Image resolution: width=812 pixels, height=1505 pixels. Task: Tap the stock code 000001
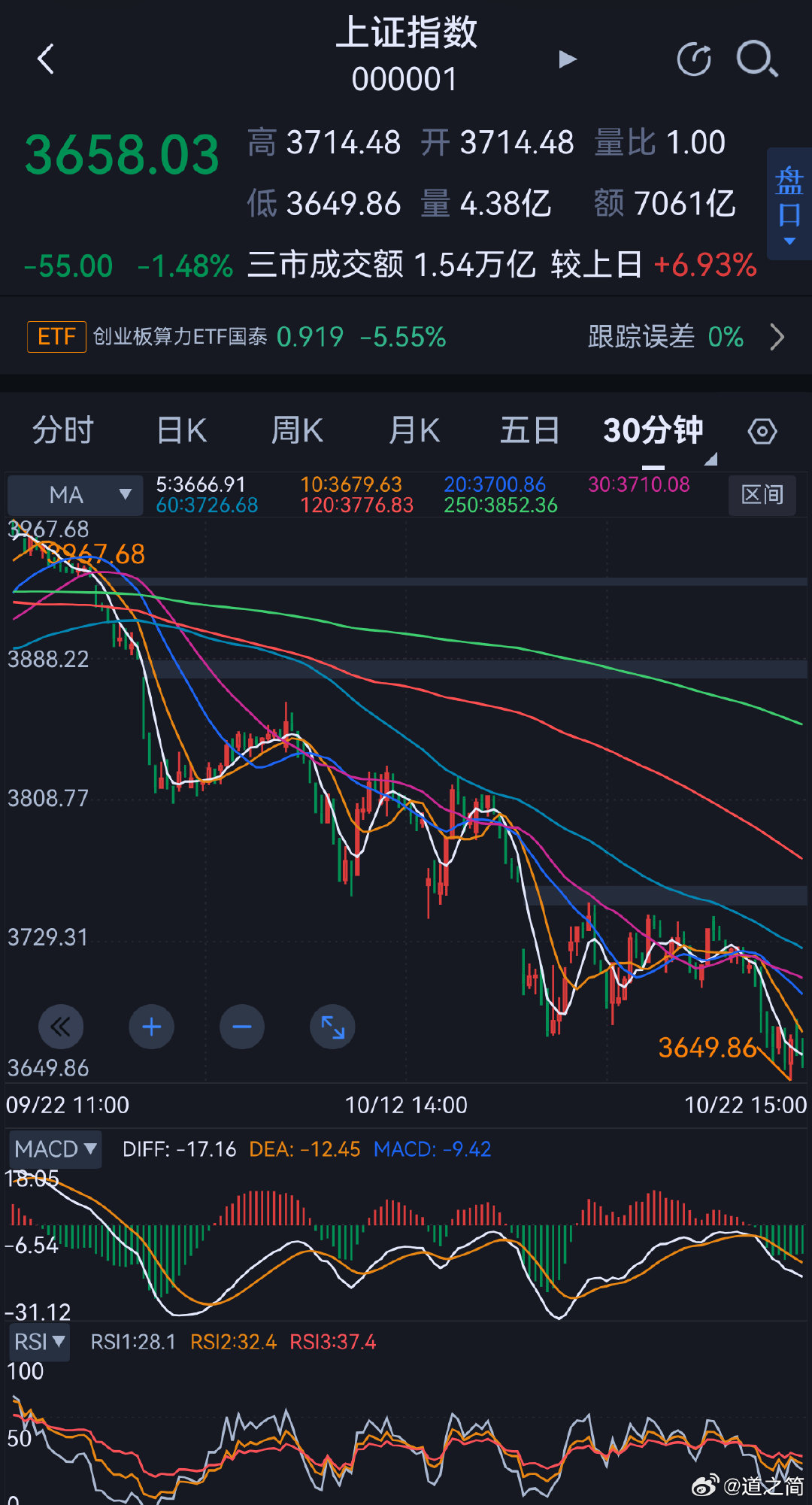(x=404, y=80)
